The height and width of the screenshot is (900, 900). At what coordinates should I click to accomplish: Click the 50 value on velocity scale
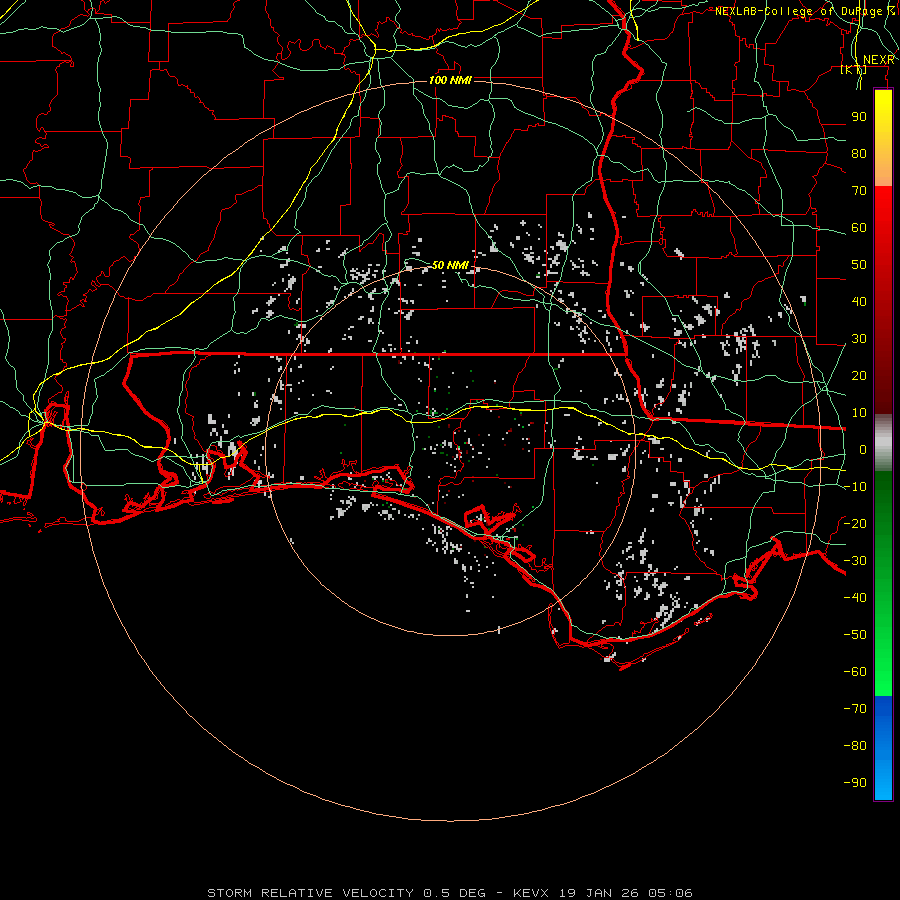coord(859,265)
